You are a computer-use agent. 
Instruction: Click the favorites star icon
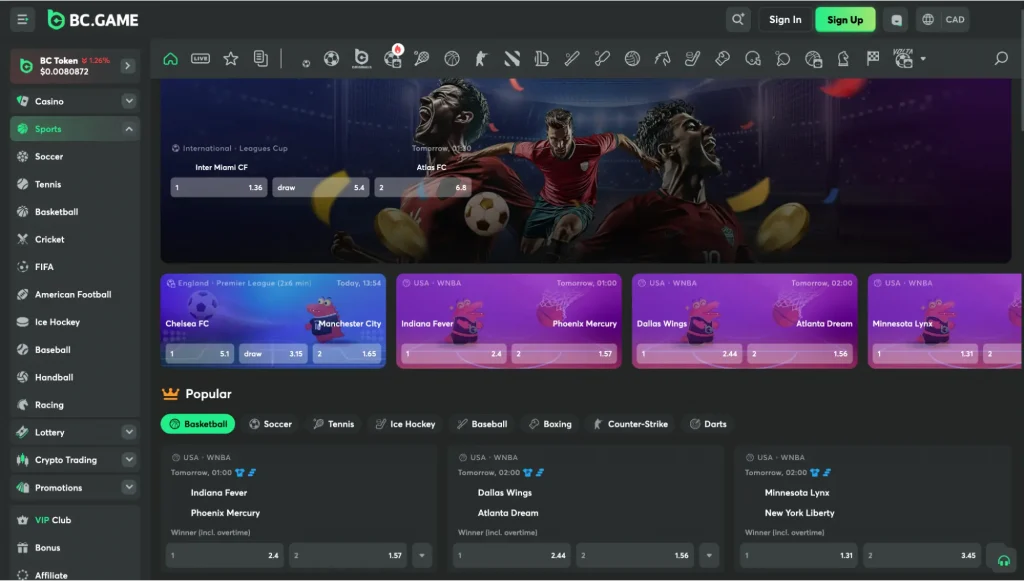(x=230, y=59)
